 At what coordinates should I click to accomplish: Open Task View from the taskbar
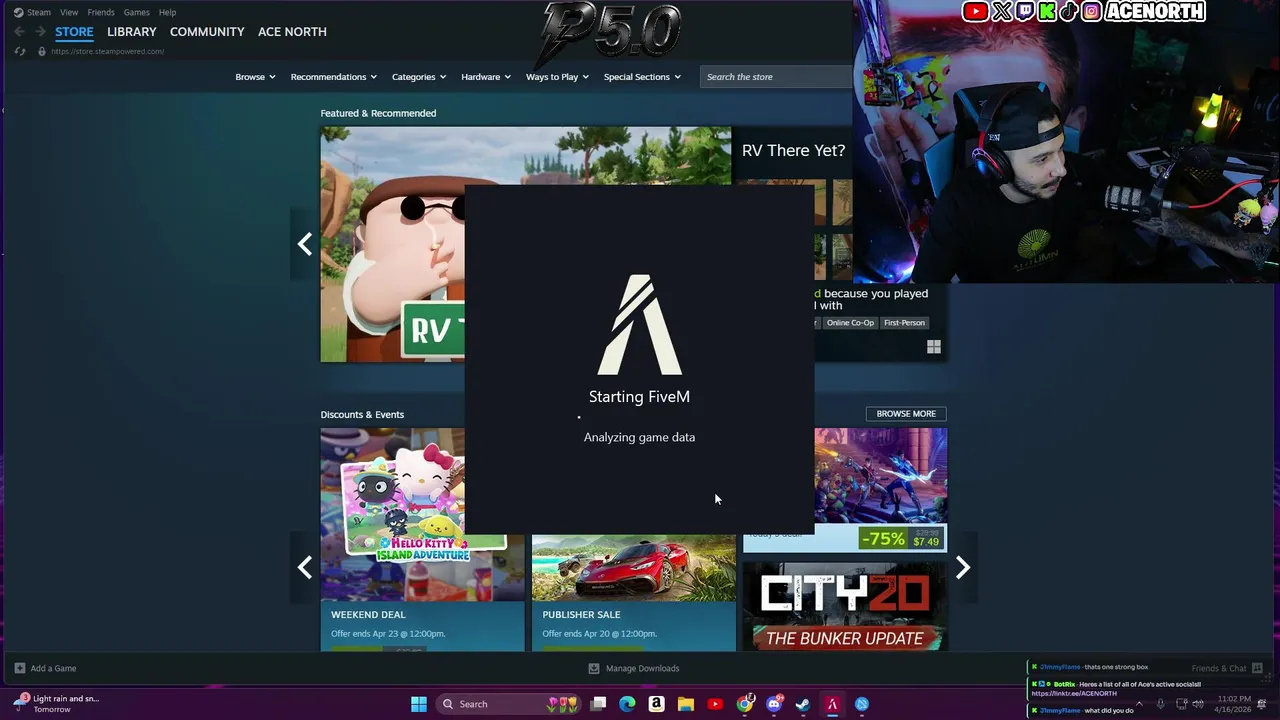point(598,704)
